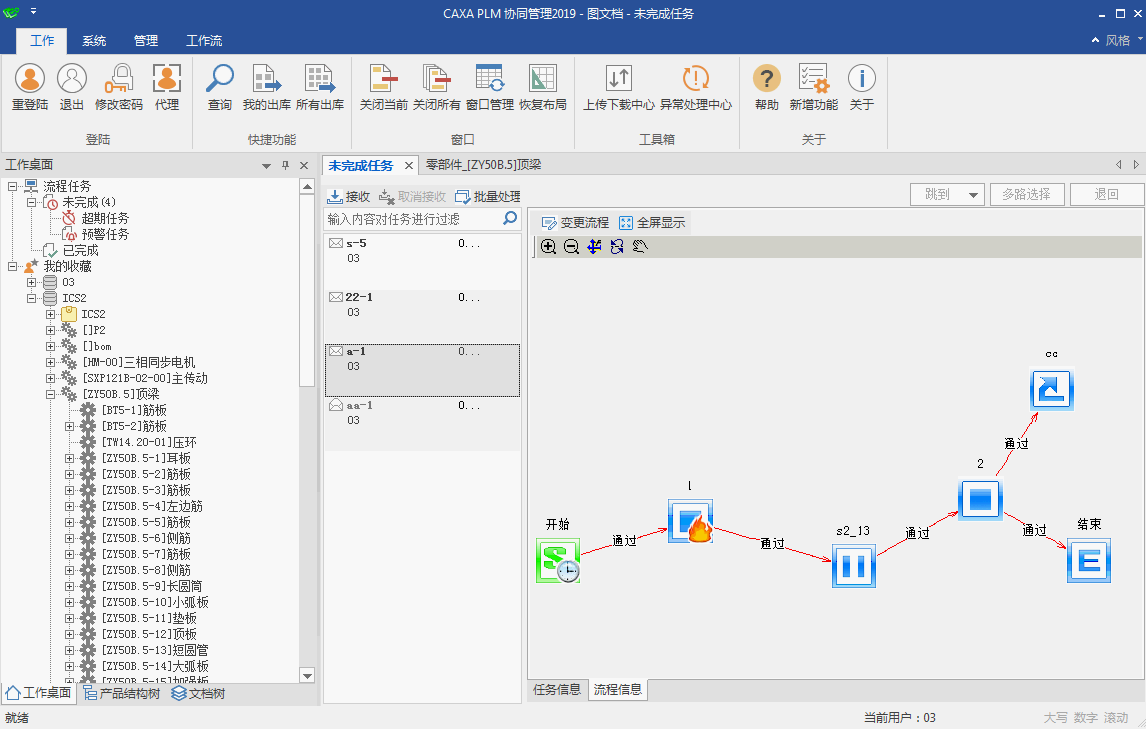Click the filter search magnifier icon
Image resolution: width=1146 pixels, height=729 pixels.
510,218
